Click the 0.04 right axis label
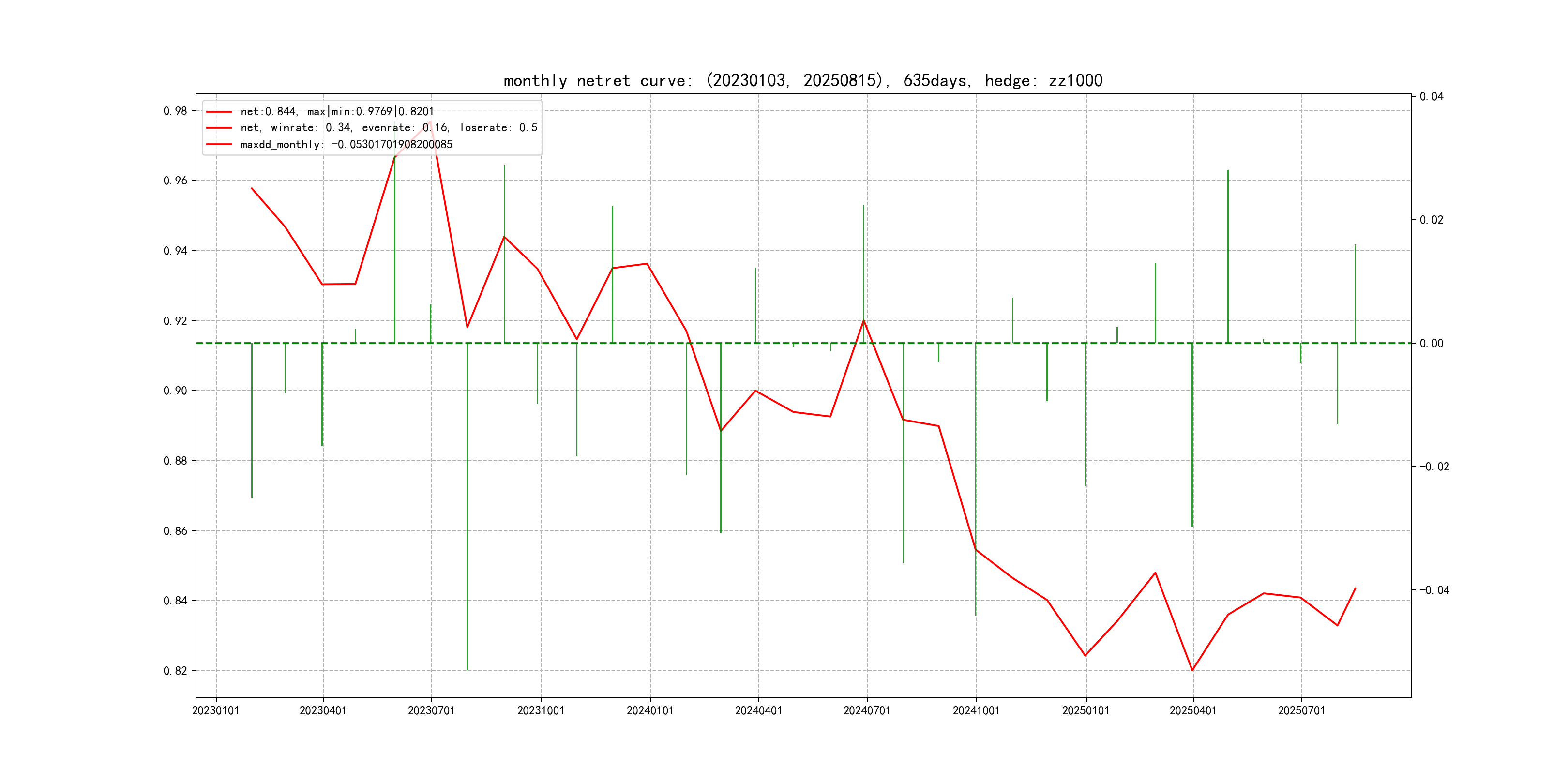The width and height of the screenshot is (1568, 784). pyautogui.click(x=1431, y=97)
